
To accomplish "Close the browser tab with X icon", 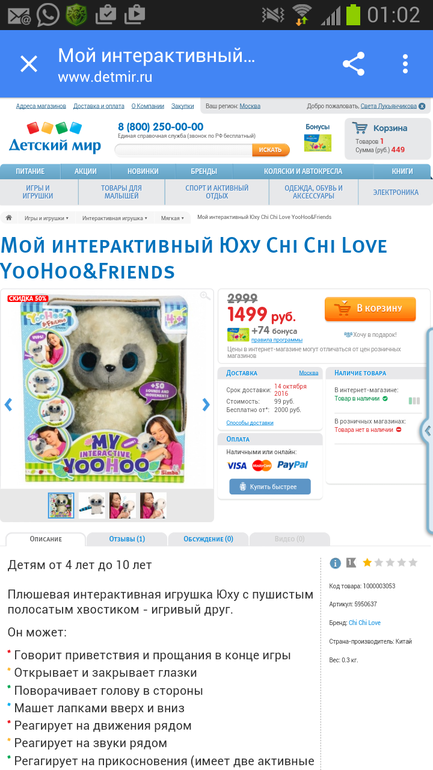I will point(28,64).
